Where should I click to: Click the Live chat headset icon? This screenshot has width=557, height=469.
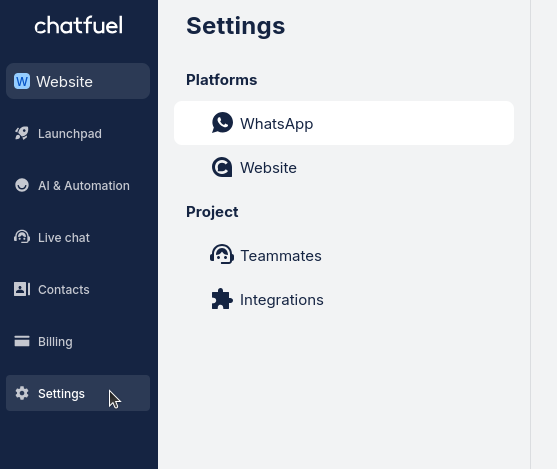click(22, 237)
